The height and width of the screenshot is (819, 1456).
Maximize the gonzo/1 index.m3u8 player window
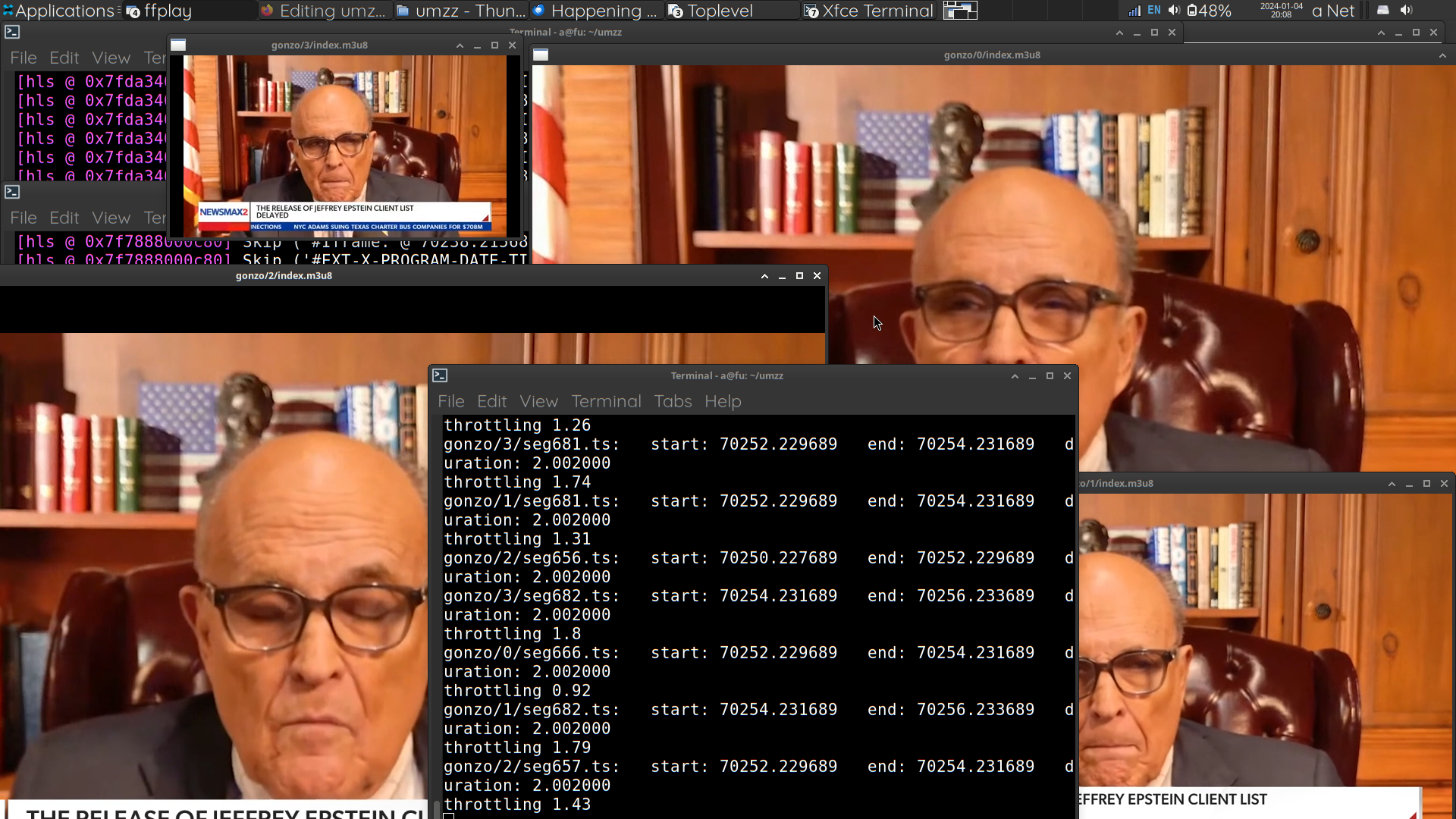pos(1426,484)
